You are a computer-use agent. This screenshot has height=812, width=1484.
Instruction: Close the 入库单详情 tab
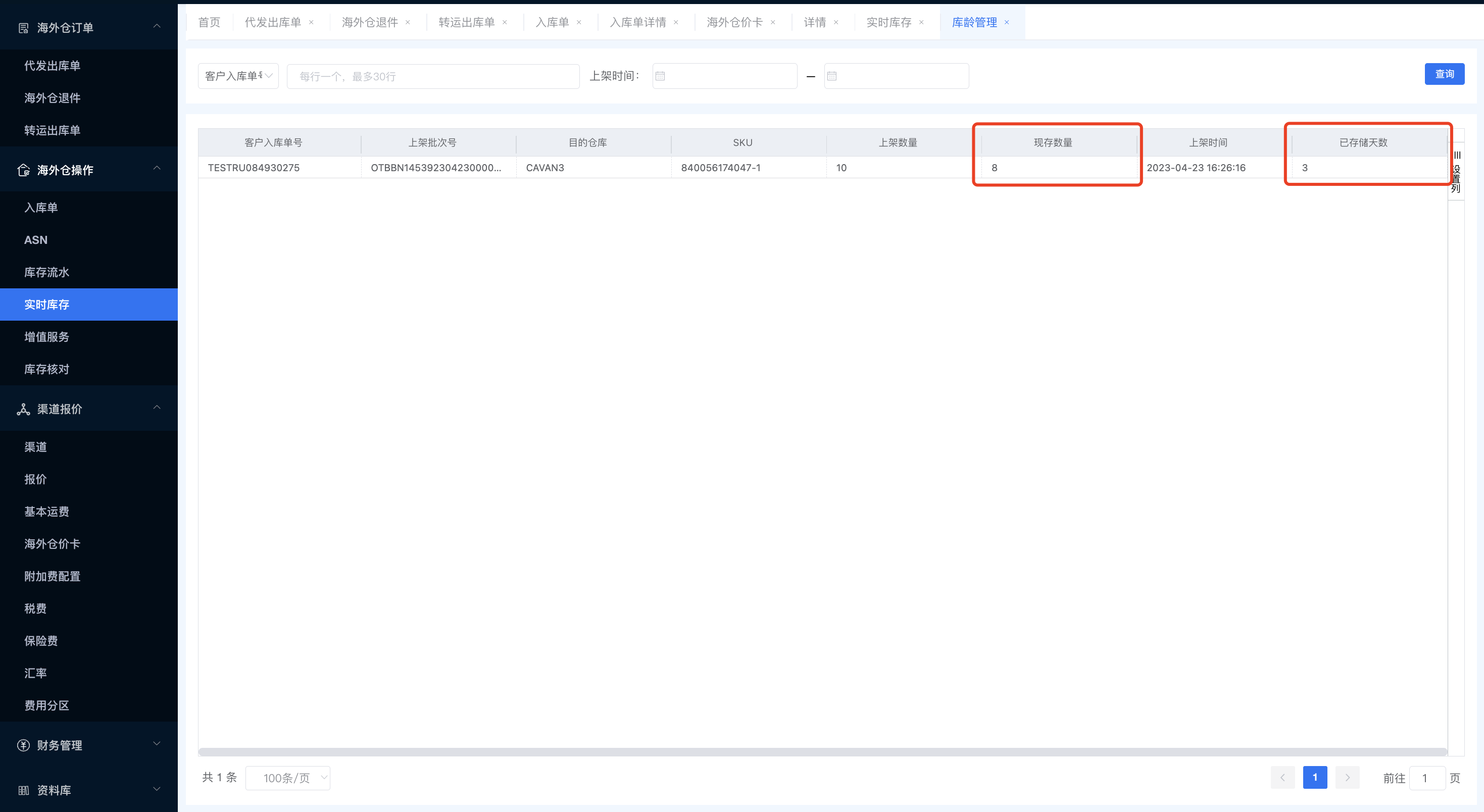676,22
